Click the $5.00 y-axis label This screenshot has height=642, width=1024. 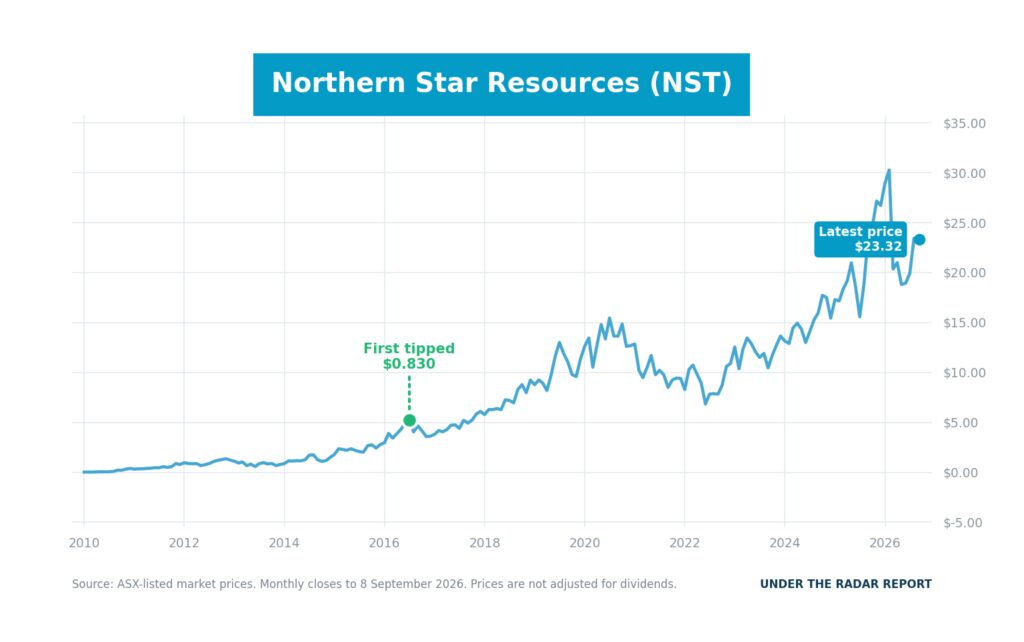click(961, 423)
